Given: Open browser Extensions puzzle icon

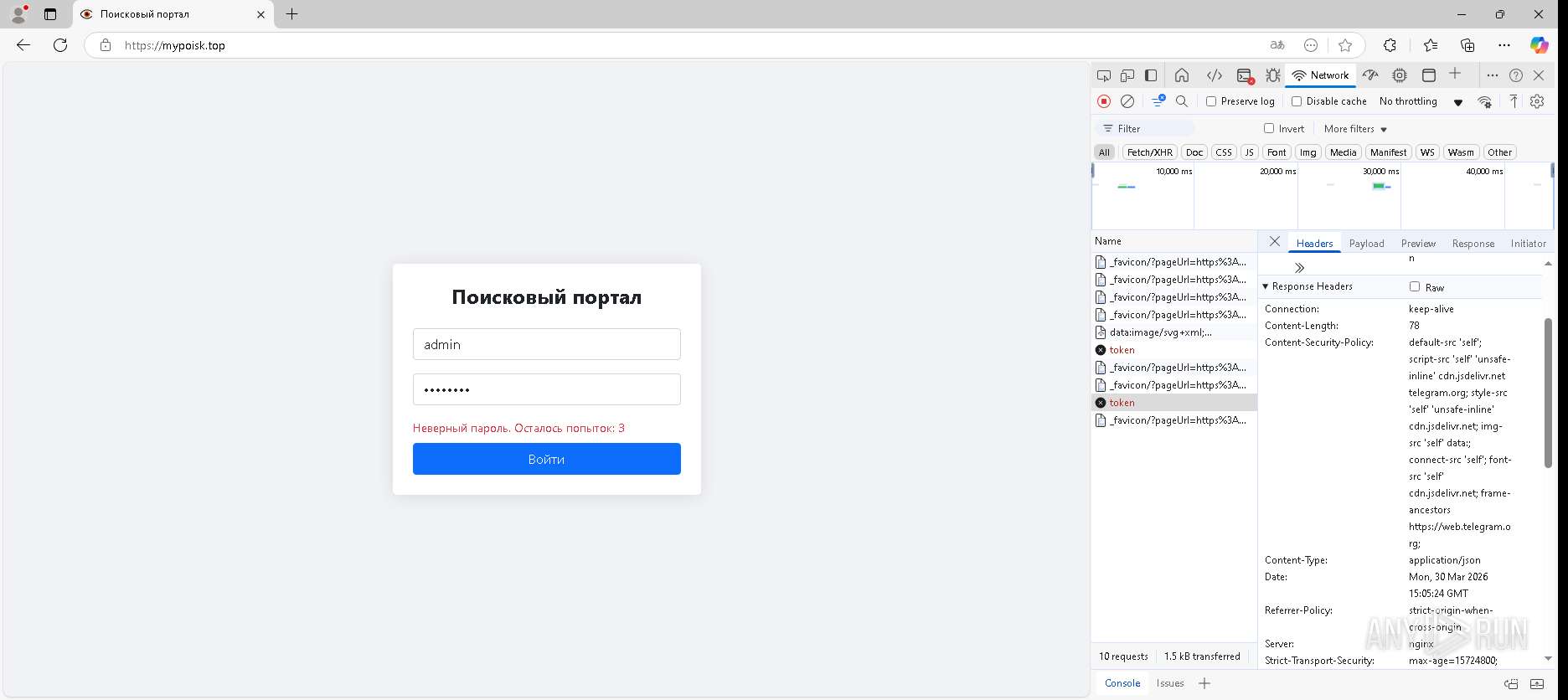Looking at the screenshot, I should 1390,45.
